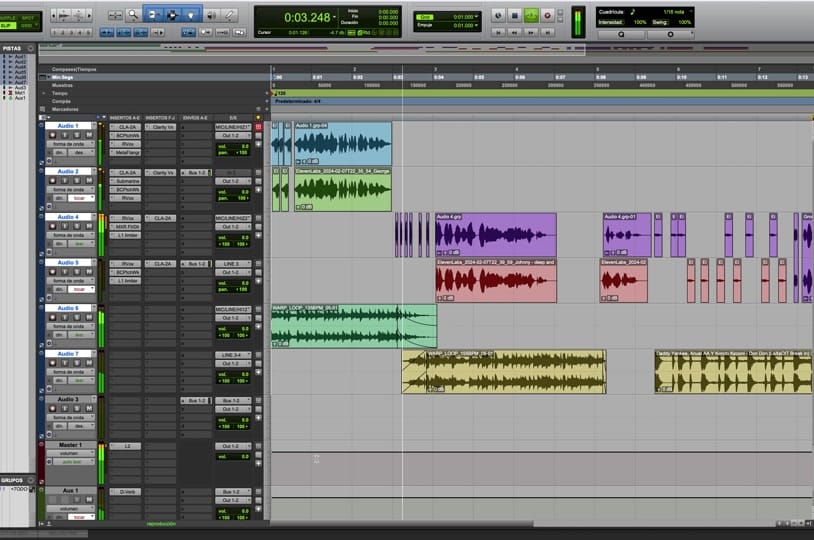Mute the Audio 6 track
The width and height of the screenshot is (814, 540).
click(x=89, y=317)
